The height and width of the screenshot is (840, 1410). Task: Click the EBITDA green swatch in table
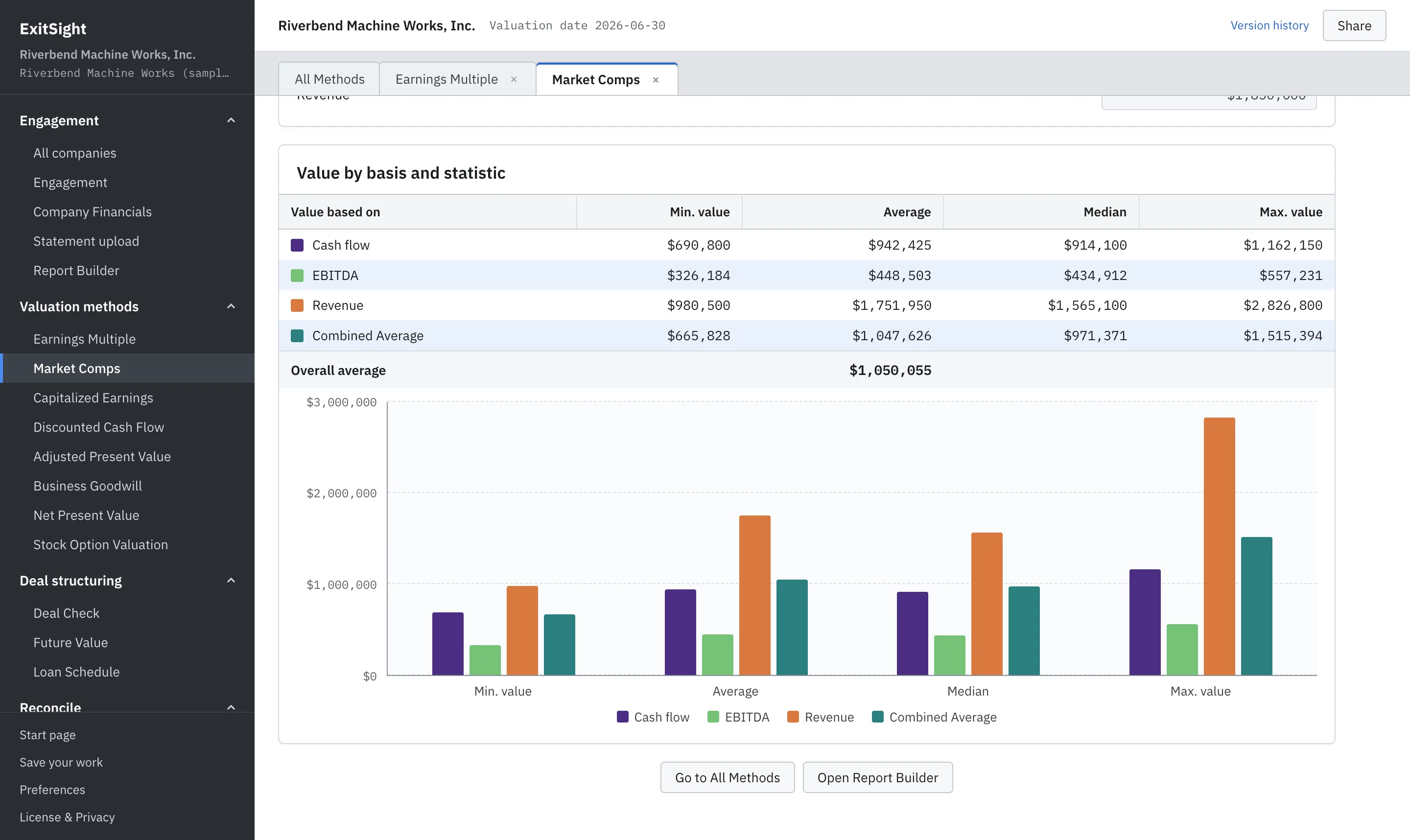click(x=297, y=276)
